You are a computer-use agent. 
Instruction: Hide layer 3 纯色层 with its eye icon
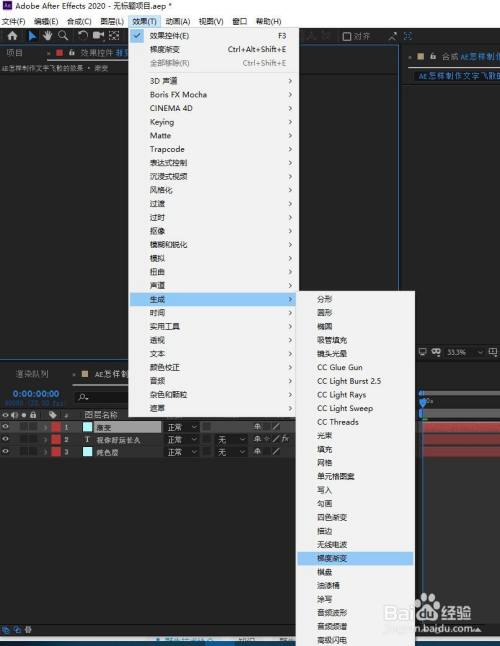coord(5,452)
